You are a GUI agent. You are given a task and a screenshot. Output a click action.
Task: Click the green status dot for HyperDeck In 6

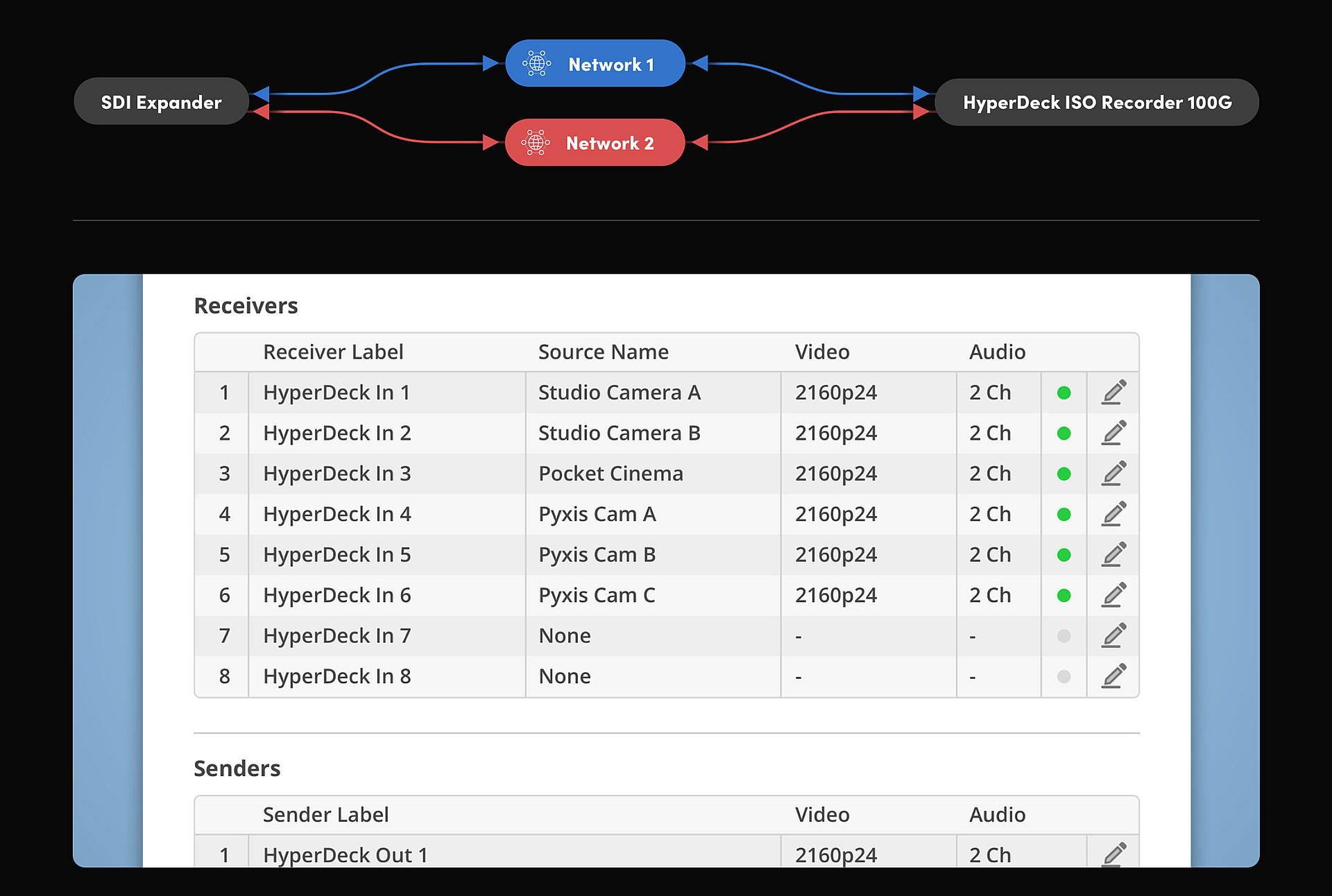coord(1064,596)
